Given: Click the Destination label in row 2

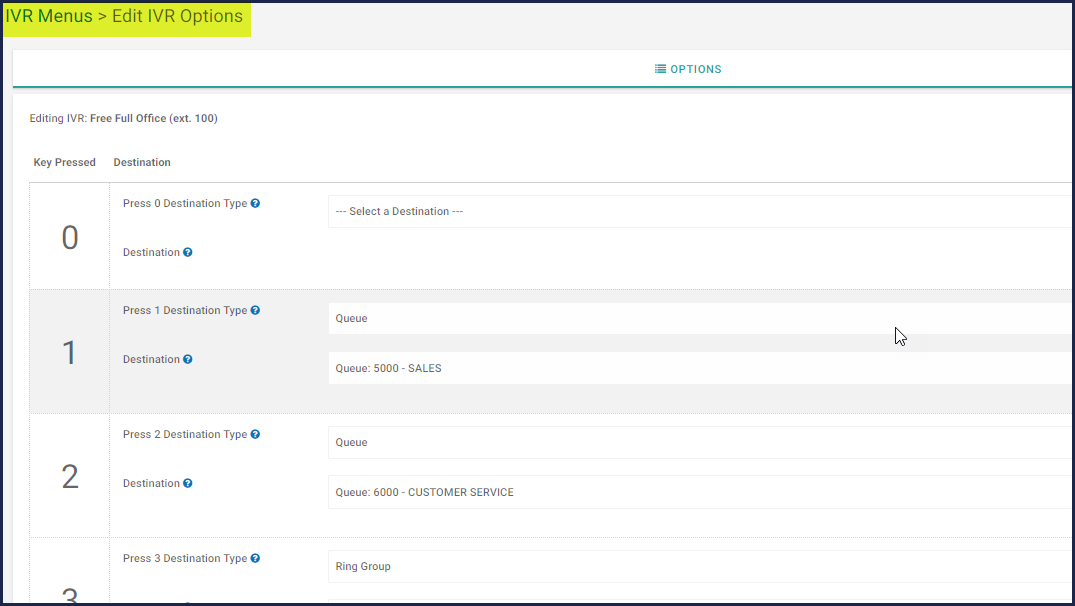Looking at the screenshot, I should 152,483.
